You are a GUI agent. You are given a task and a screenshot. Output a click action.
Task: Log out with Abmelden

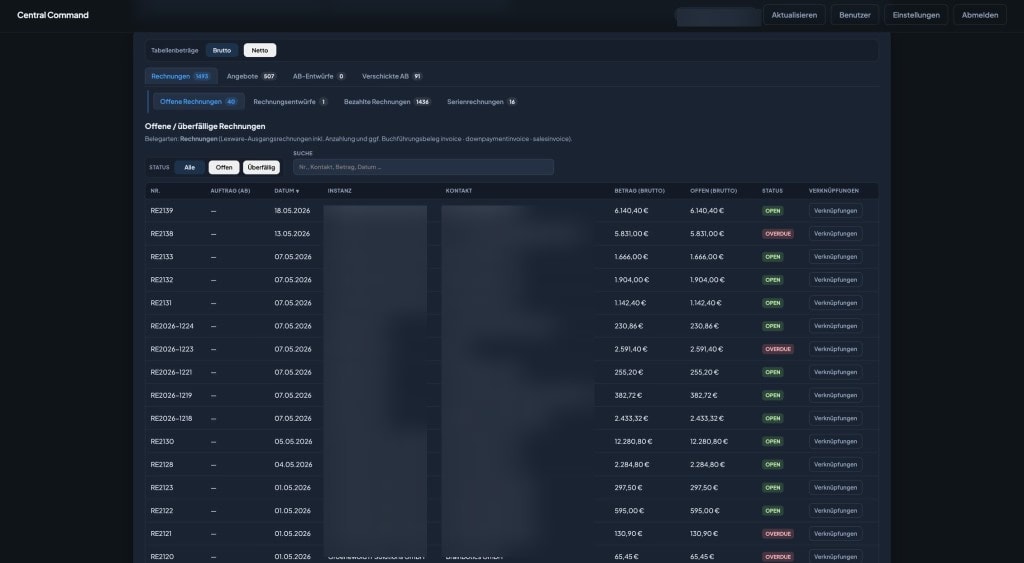(980, 15)
